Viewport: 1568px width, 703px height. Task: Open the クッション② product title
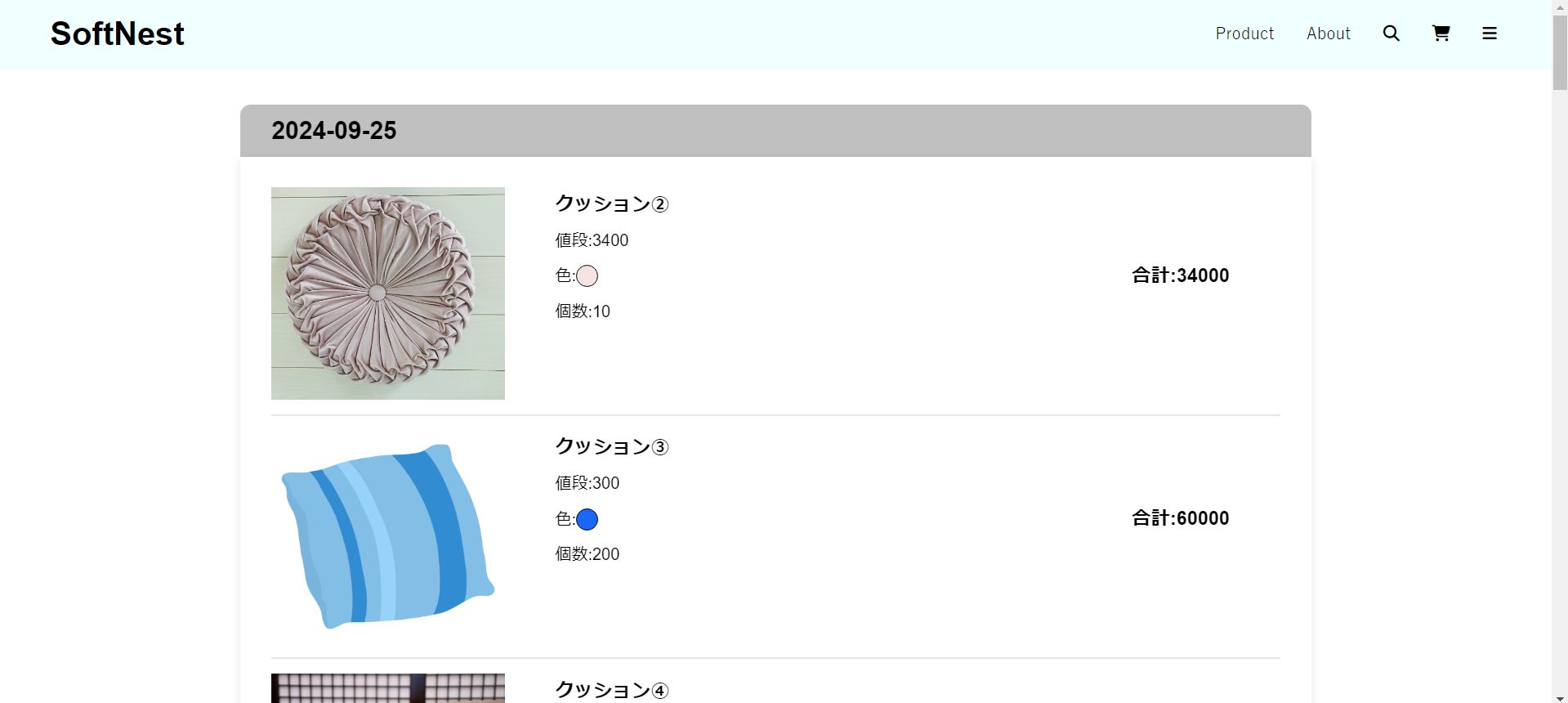612,204
